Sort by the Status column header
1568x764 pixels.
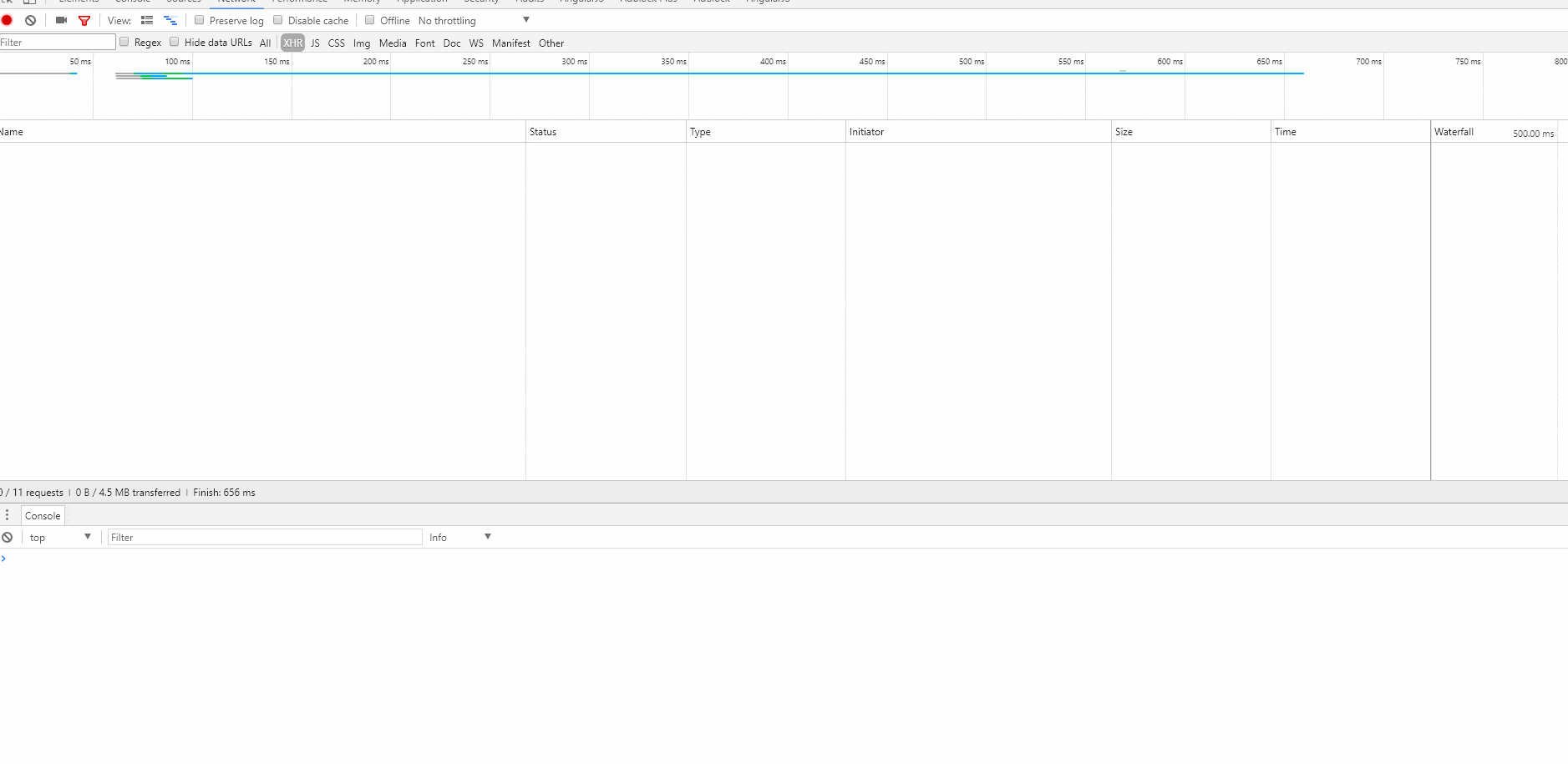[x=606, y=132]
